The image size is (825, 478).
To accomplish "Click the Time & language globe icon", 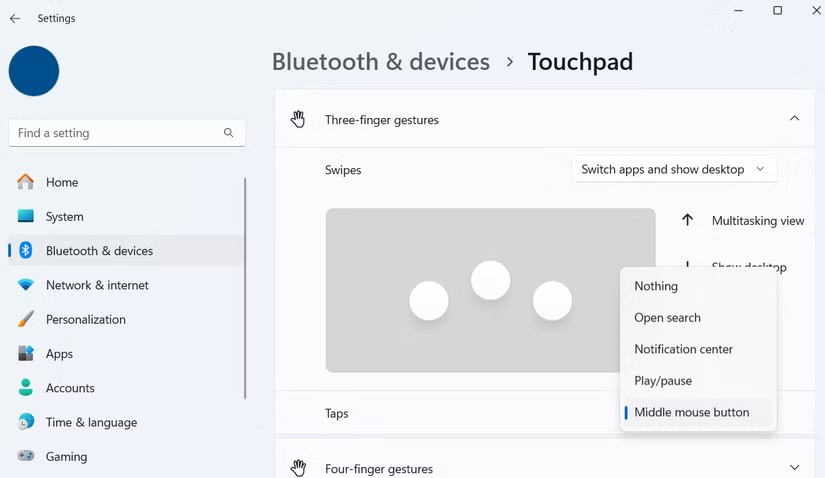I will 26,422.
